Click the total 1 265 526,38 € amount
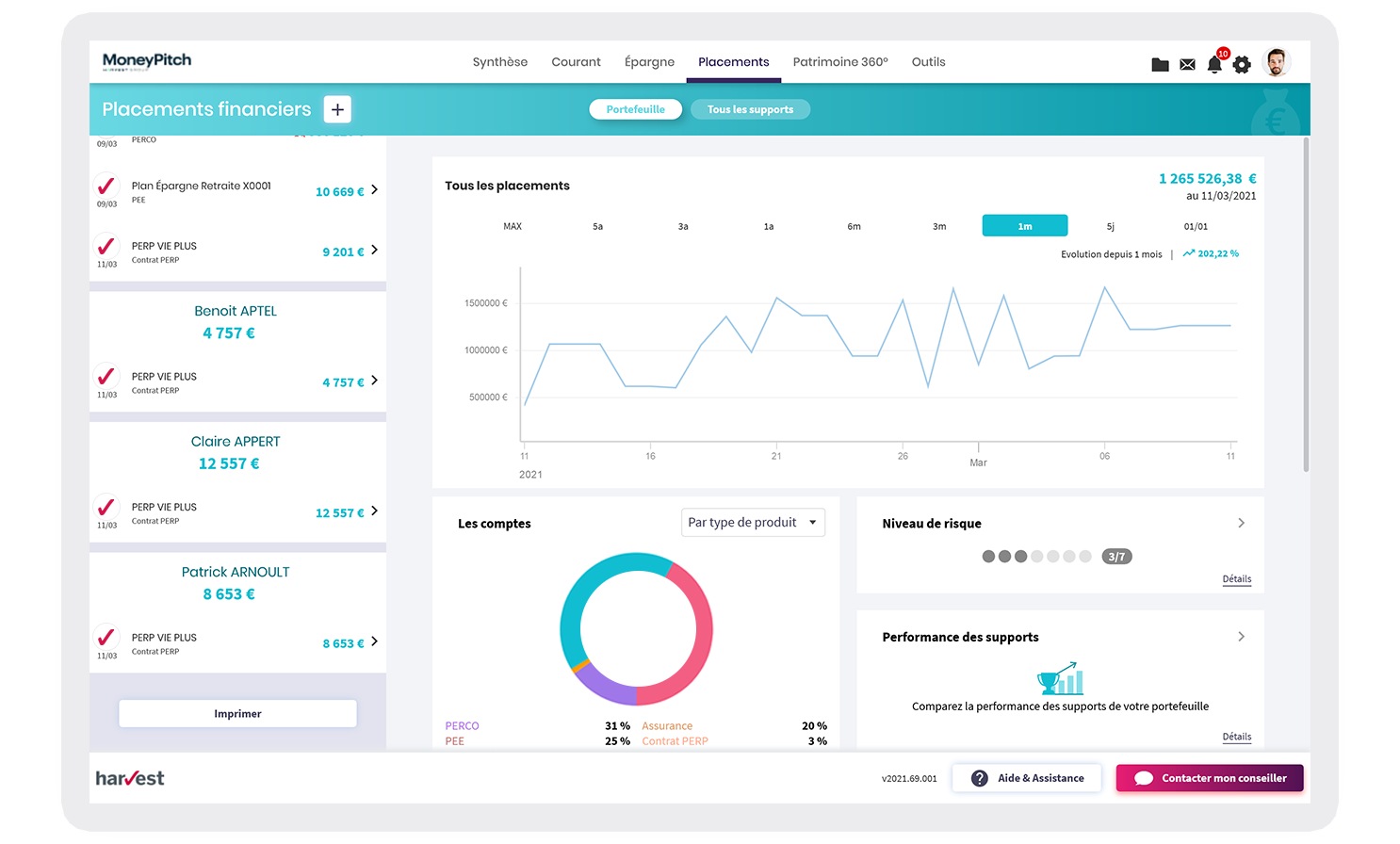The height and width of the screenshot is (844, 1400). click(x=1207, y=179)
